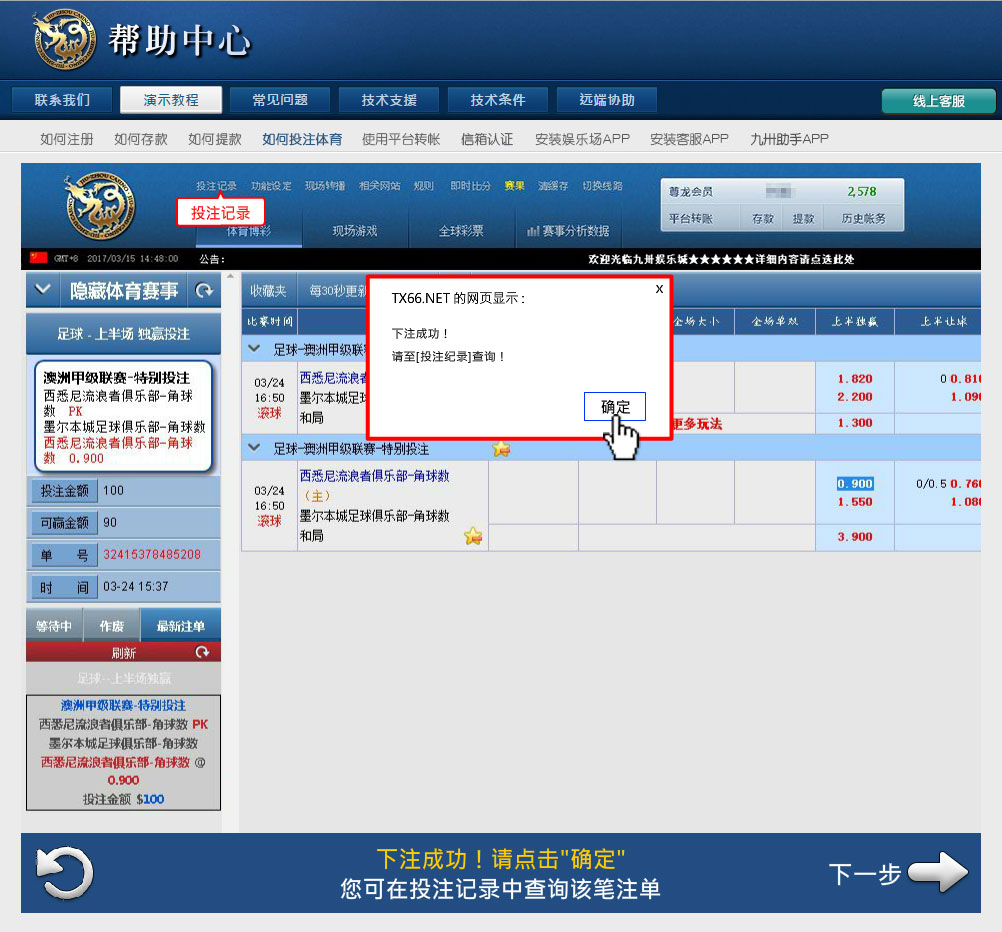Select the highlighted 0.900 odds cell
This screenshot has width=1002, height=932.
tap(855, 484)
